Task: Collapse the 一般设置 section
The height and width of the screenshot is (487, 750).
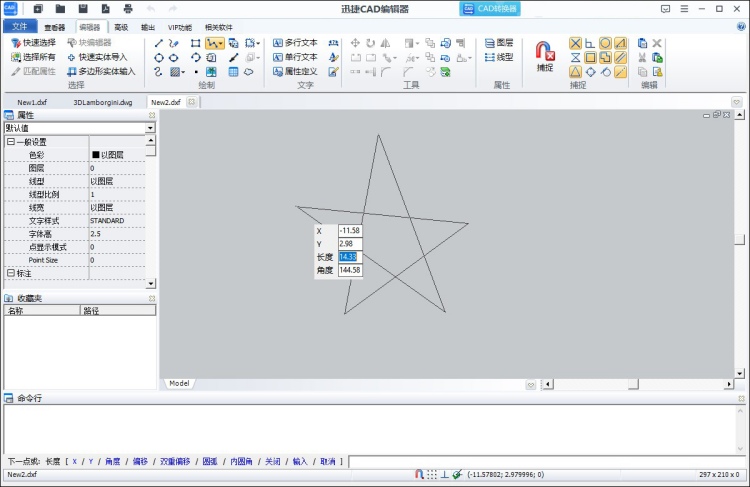Action: tap(11, 142)
